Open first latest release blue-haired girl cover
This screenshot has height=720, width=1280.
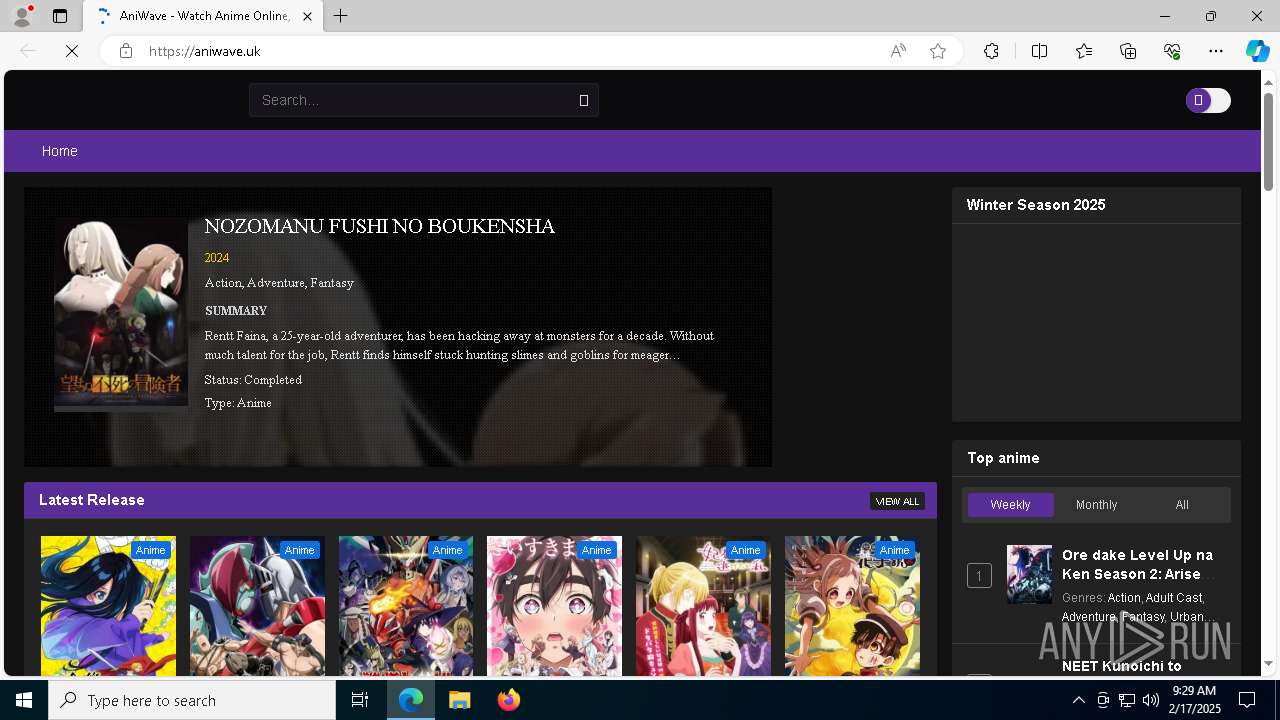pyautogui.click(x=108, y=606)
